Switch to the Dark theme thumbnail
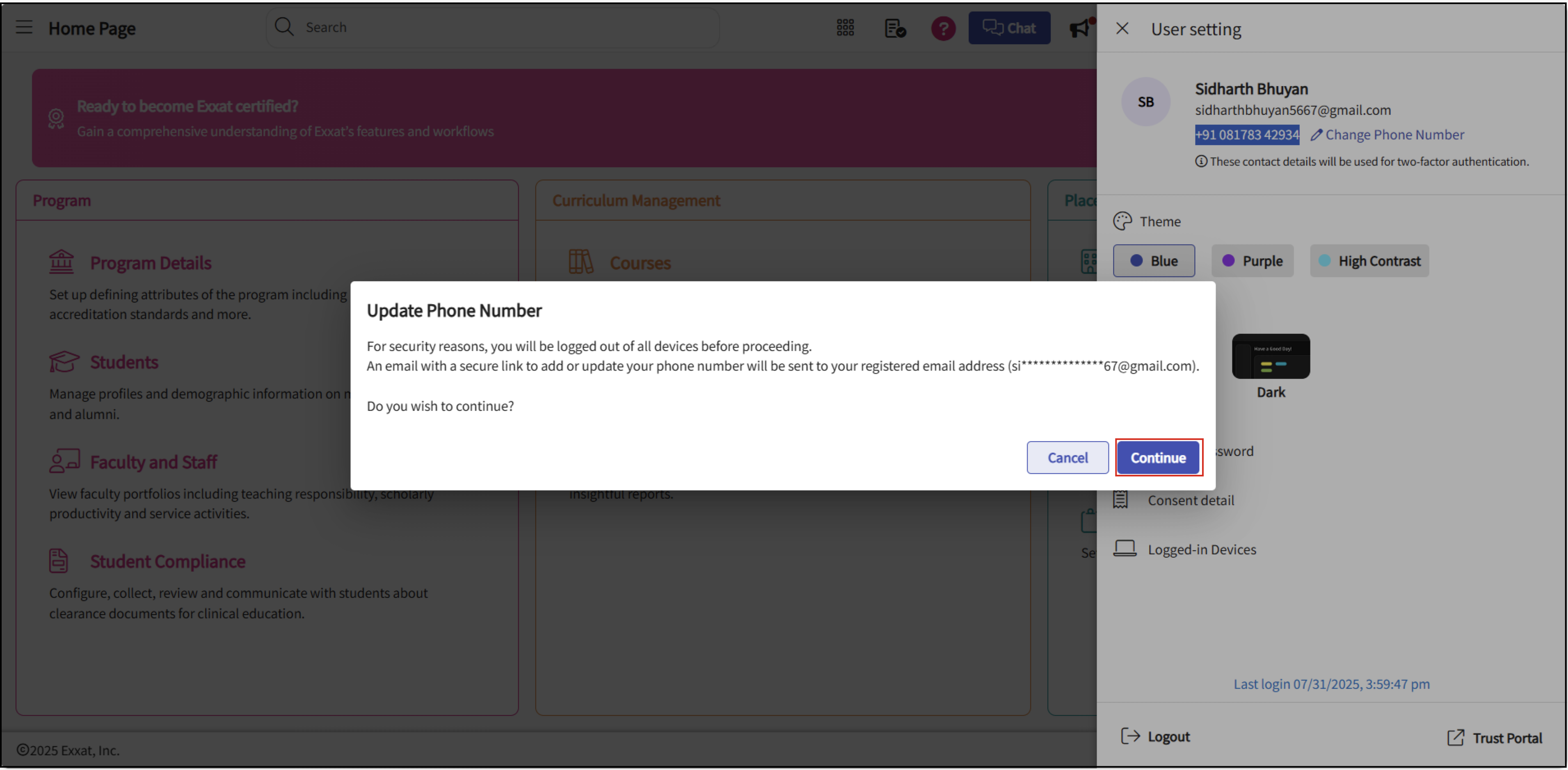1568x770 pixels. [1270, 356]
